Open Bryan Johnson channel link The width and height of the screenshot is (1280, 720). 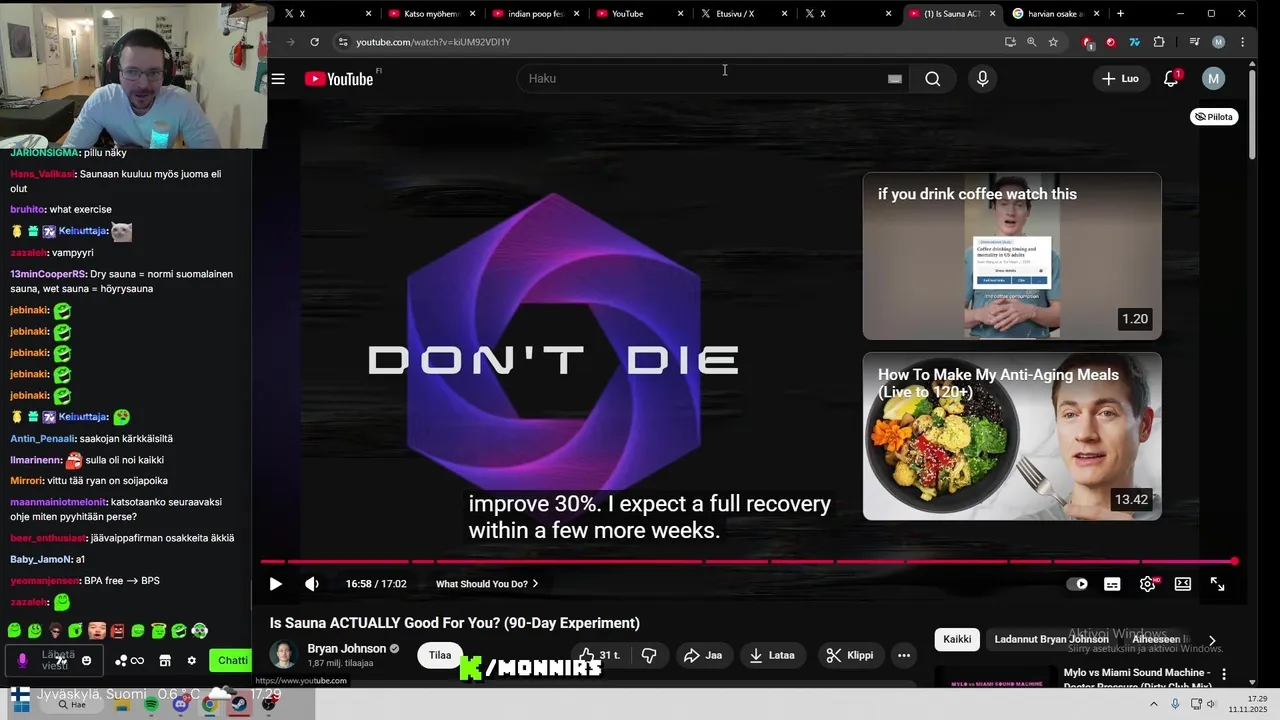346,649
